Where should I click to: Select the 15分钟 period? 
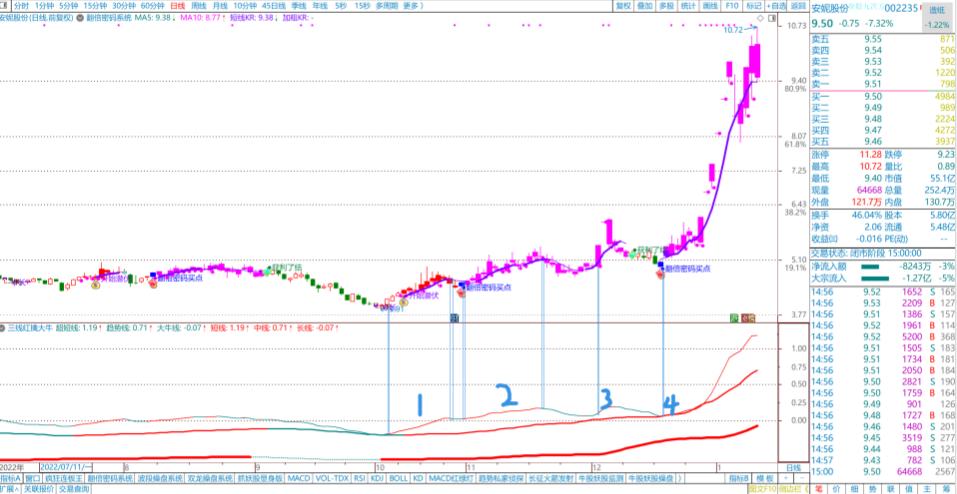pyautogui.click(x=95, y=5)
